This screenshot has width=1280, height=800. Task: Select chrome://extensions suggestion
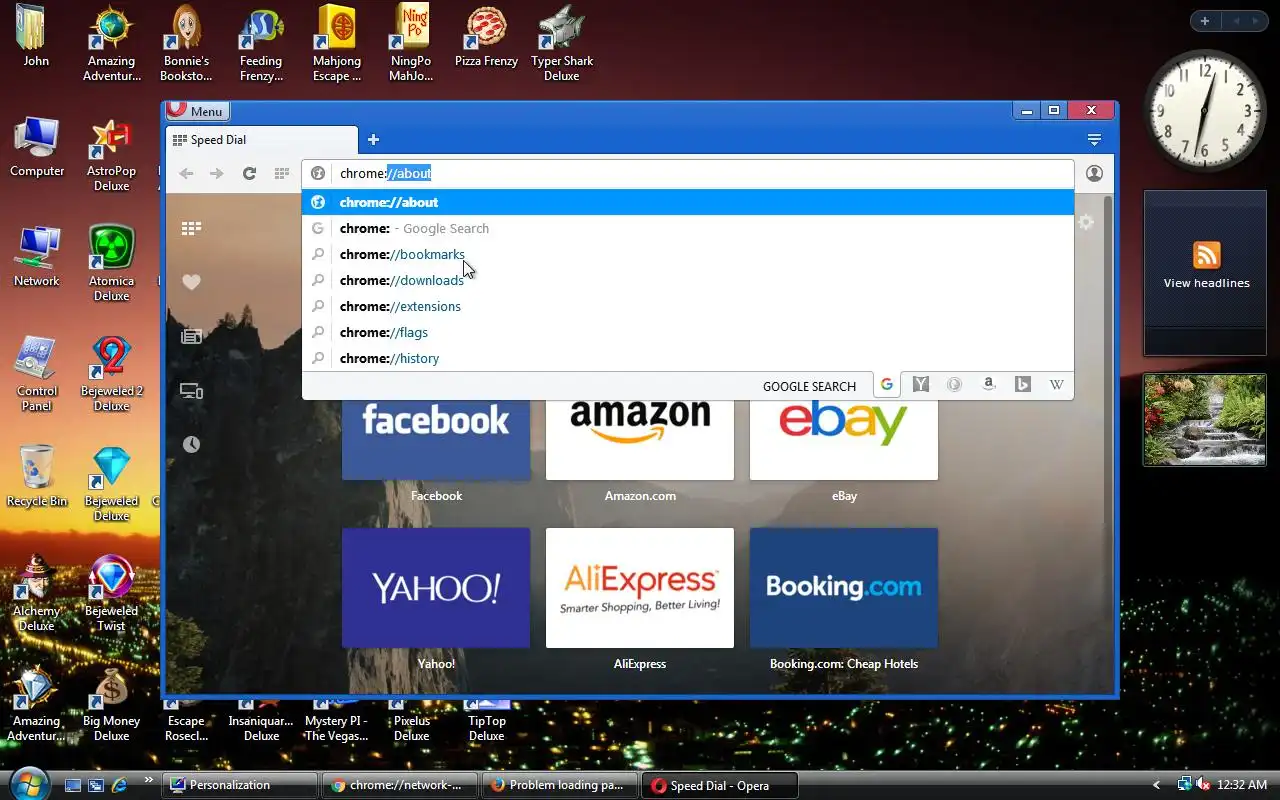(688, 306)
